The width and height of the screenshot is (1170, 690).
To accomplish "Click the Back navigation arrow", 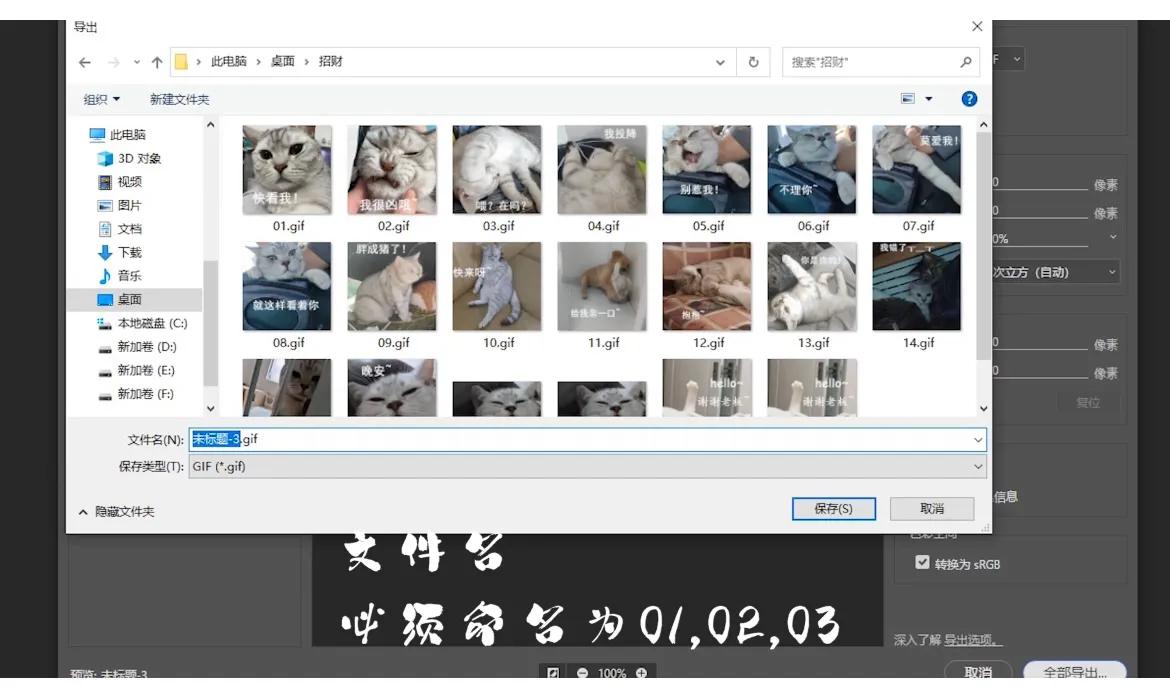I will [84, 62].
